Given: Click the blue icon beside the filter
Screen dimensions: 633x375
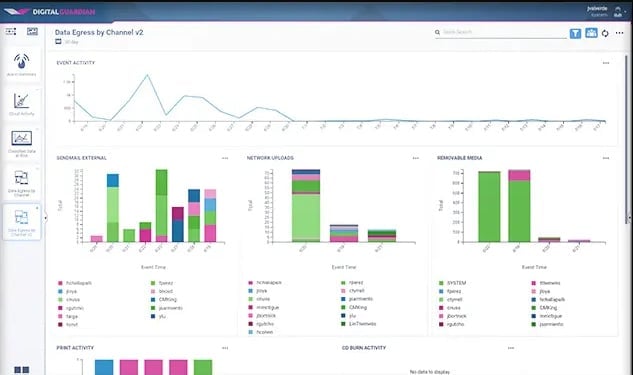Looking at the screenshot, I should click(x=591, y=33).
